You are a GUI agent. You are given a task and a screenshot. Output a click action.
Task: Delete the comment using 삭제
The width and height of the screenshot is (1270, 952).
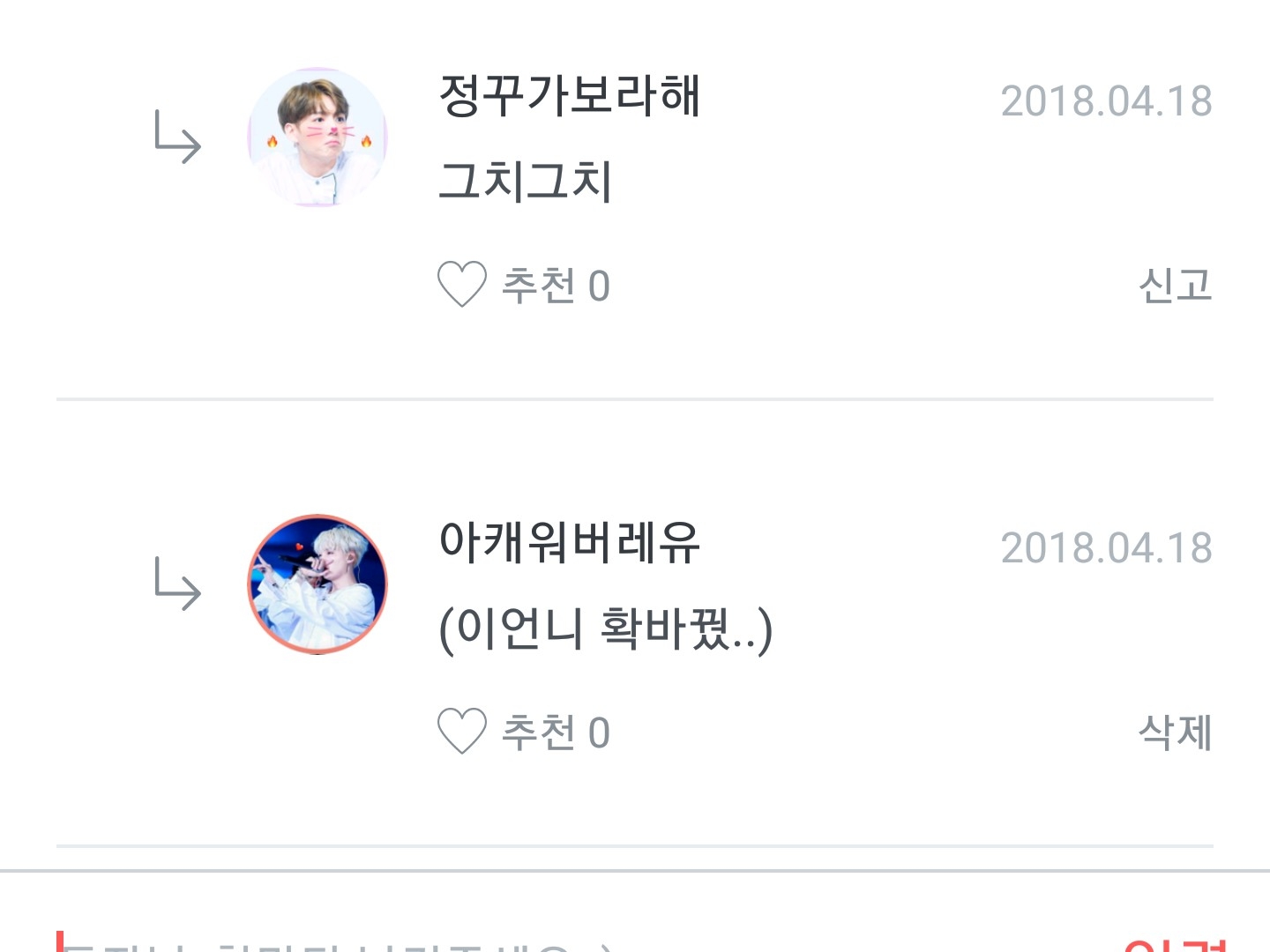1175,733
